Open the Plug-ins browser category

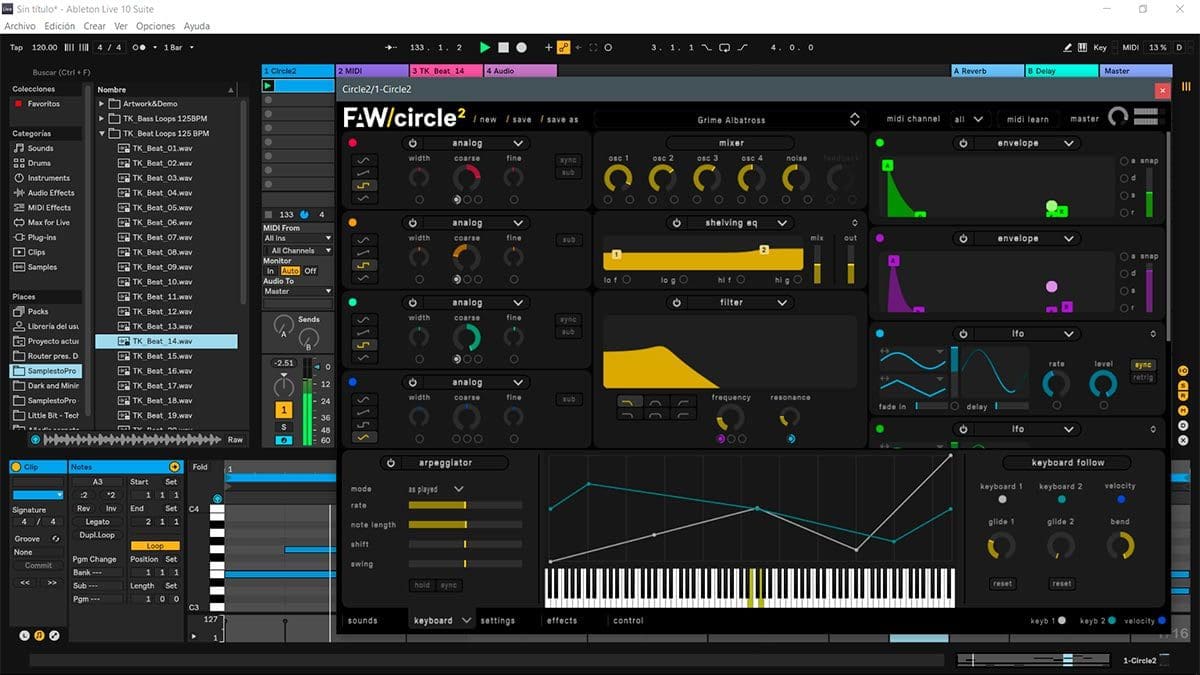point(35,237)
